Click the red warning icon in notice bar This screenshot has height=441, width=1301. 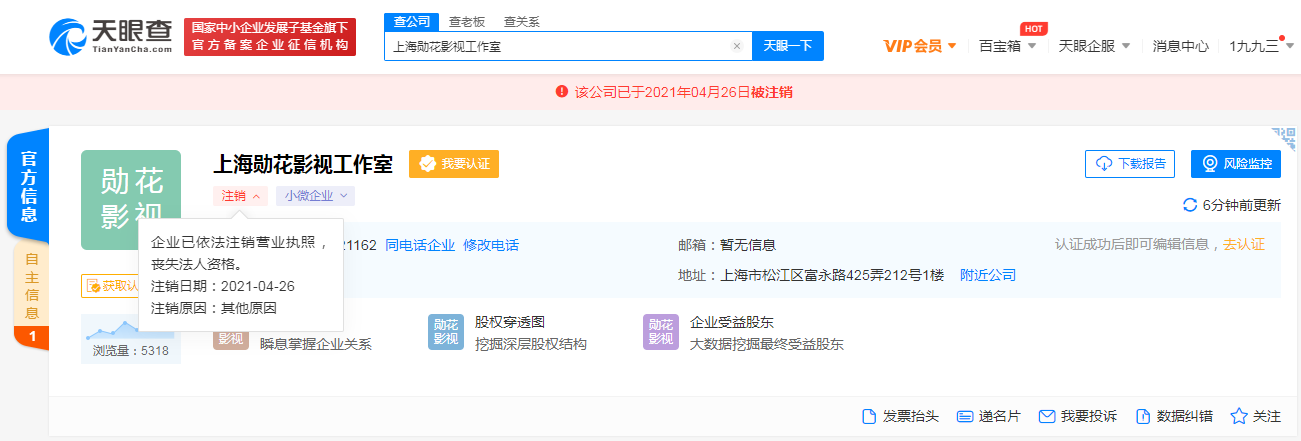562,91
